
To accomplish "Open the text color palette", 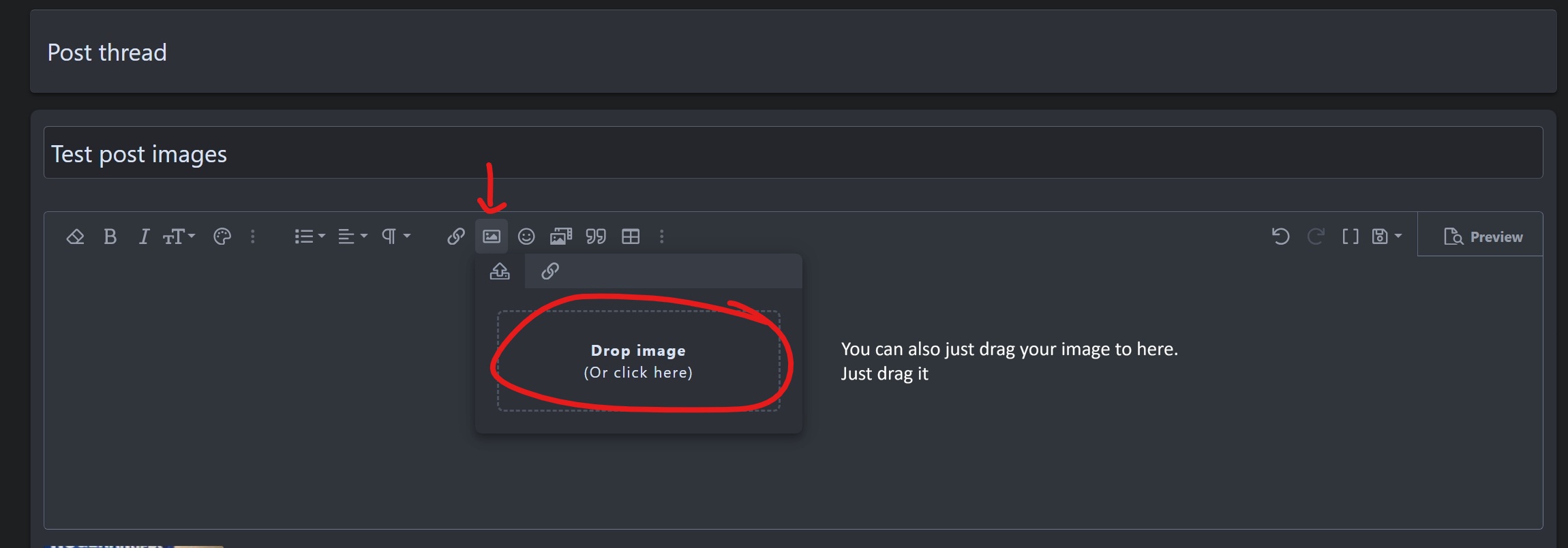I will click(222, 237).
